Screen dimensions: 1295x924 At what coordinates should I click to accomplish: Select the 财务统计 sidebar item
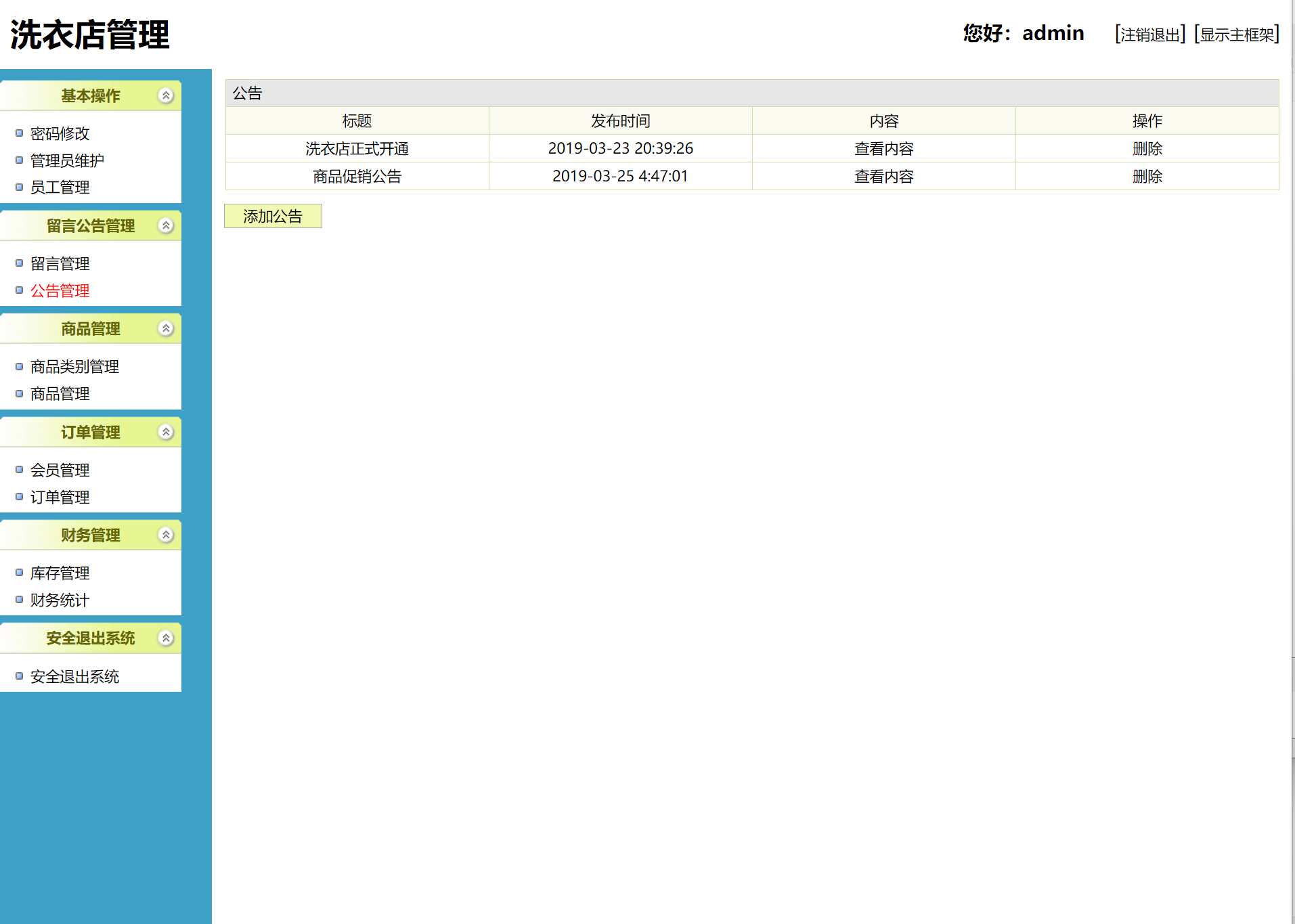(59, 599)
